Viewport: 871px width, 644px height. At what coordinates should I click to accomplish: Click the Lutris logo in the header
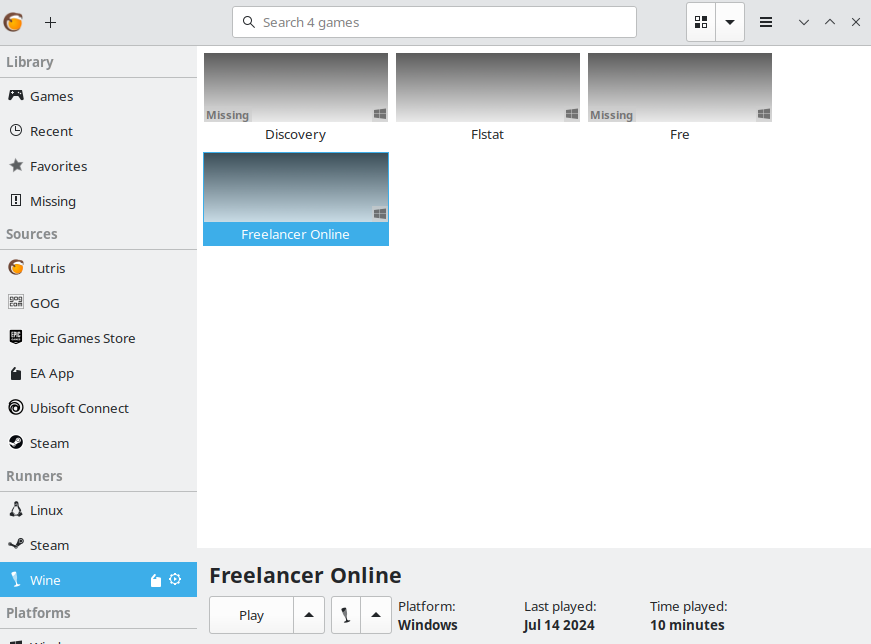tap(13, 22)
